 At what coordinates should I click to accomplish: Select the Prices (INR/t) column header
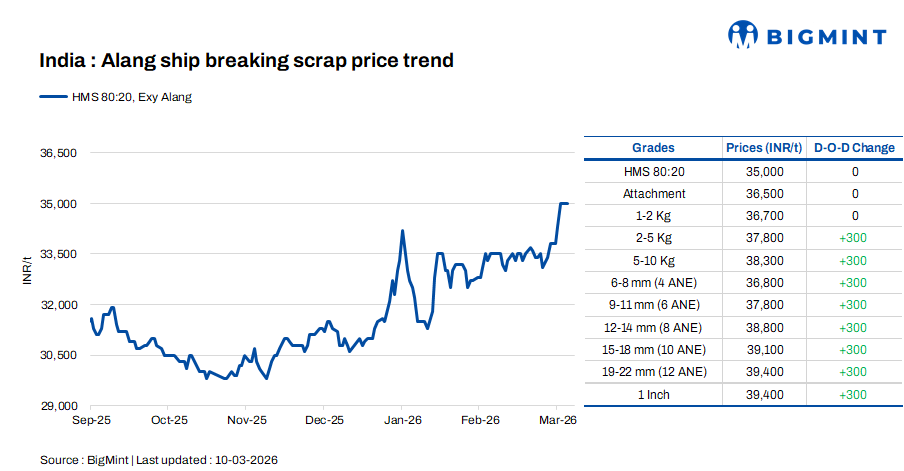[764, 148]
